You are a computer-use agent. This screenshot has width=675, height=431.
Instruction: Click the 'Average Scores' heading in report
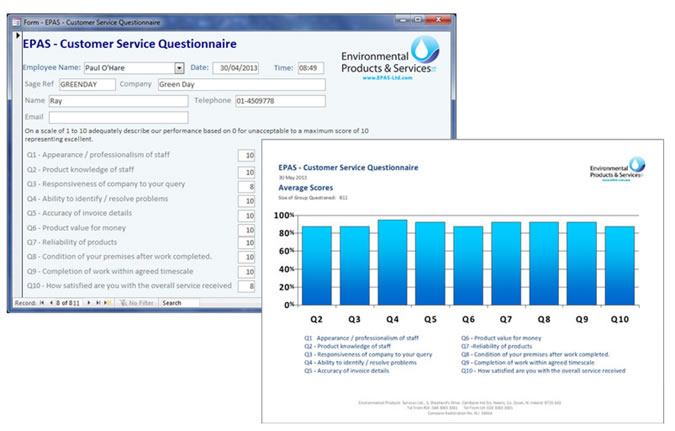[x=306, y=188]
